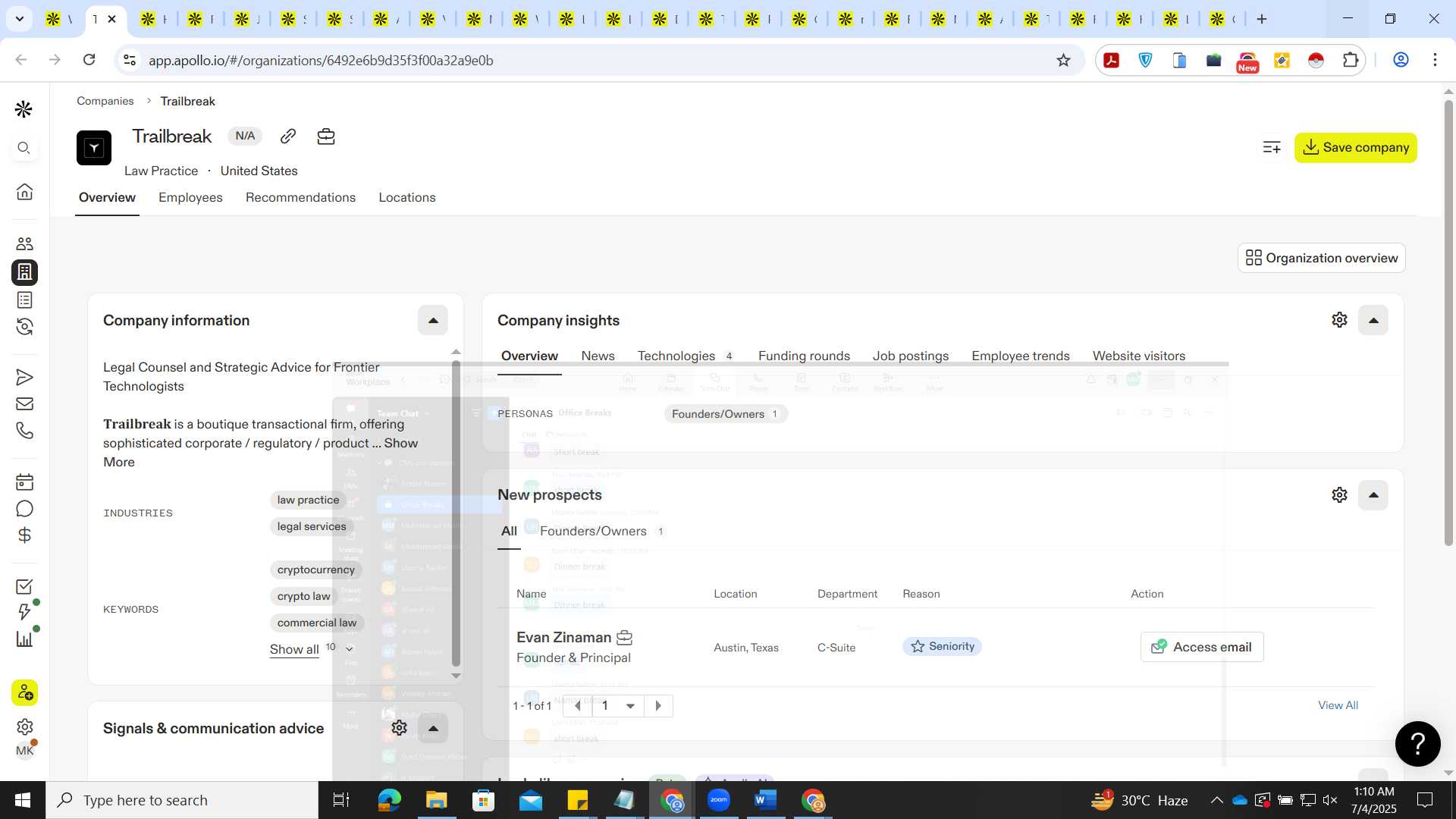1456x819 pixels.
Task: Open Apollo logo home icon in sidebar
Action: (x=24, y=109)
